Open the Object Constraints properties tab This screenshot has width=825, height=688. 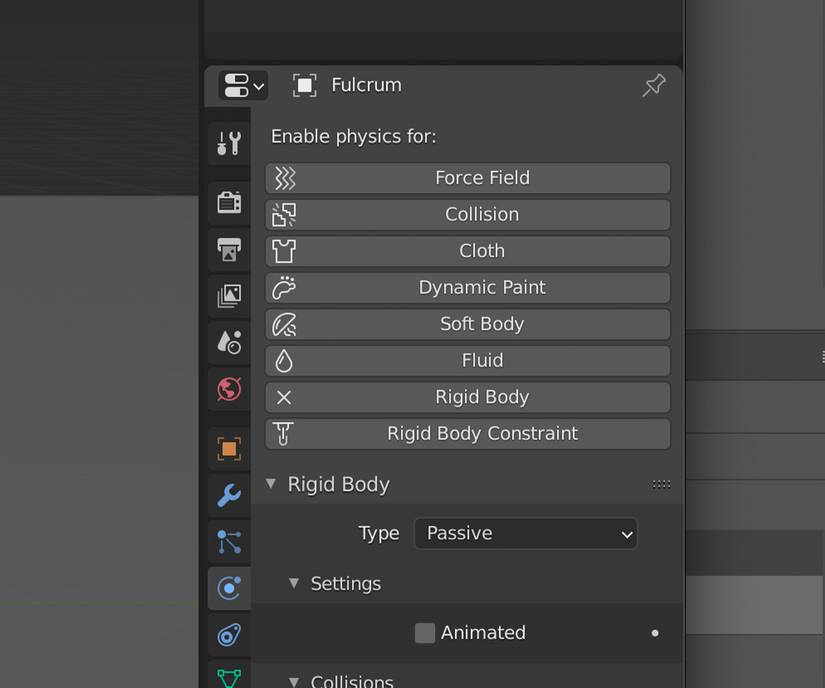pyautogui.click(x=229, y=635)
